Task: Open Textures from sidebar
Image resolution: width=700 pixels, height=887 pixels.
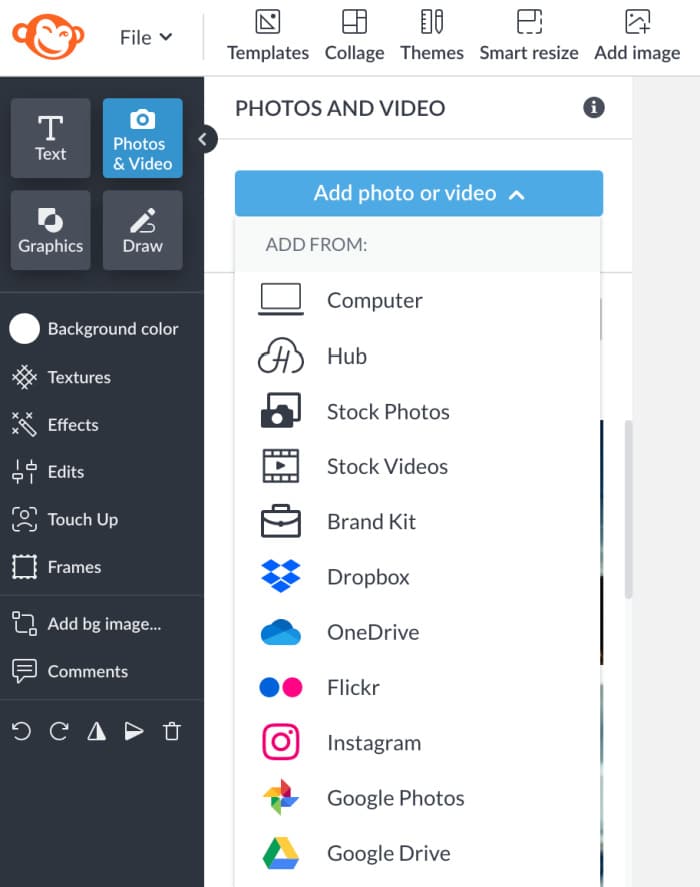Action: [62, 377]
